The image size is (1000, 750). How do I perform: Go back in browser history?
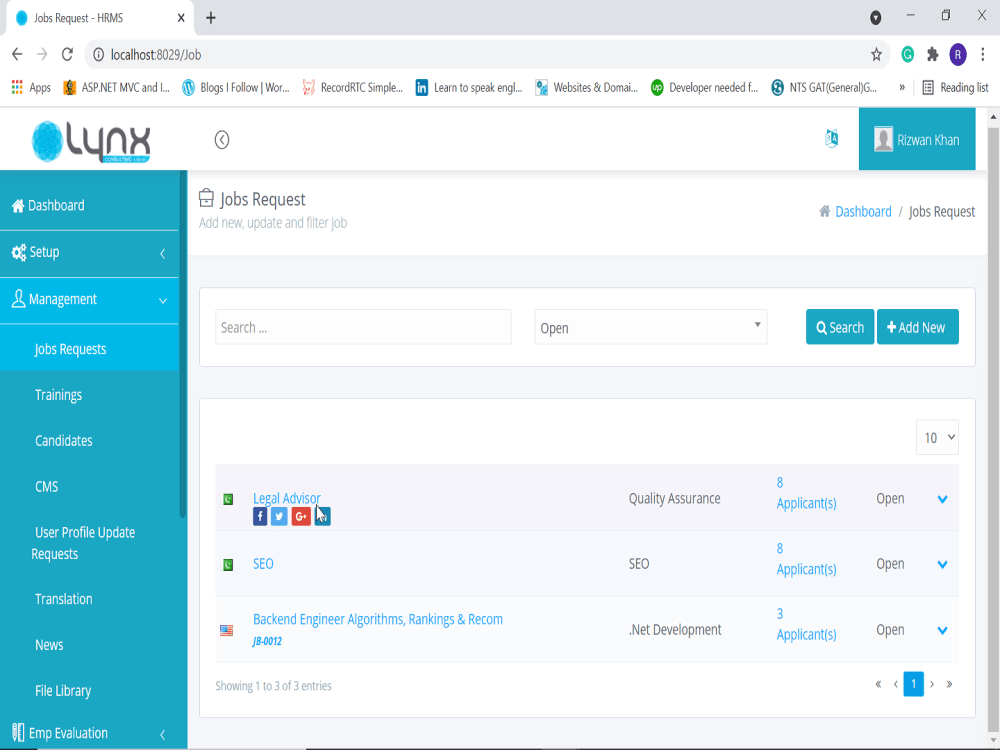17,55
